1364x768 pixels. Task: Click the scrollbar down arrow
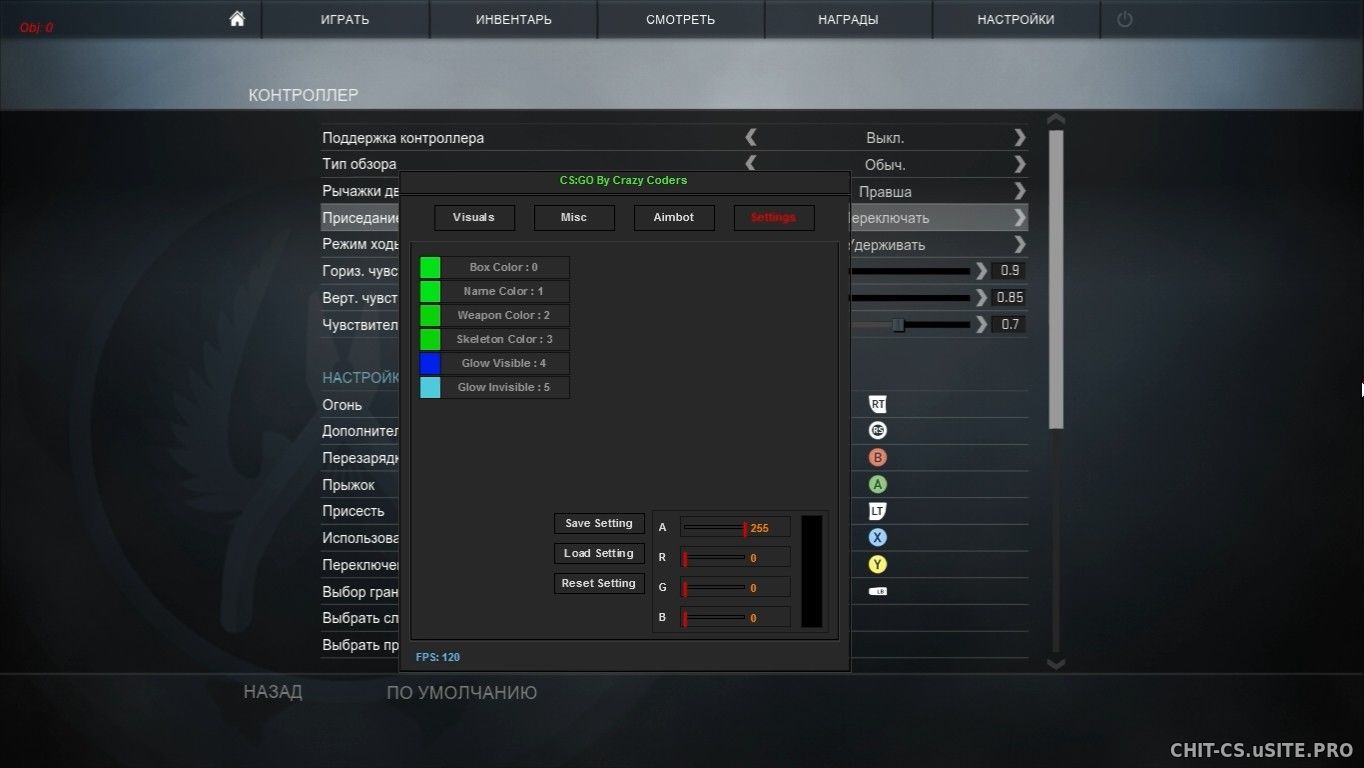(1055, 662)
